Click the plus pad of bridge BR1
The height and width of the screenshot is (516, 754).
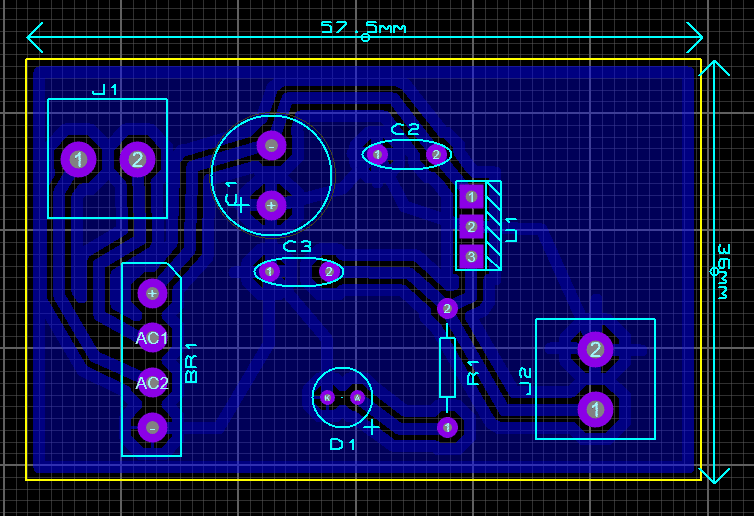[x=152, y=293]
